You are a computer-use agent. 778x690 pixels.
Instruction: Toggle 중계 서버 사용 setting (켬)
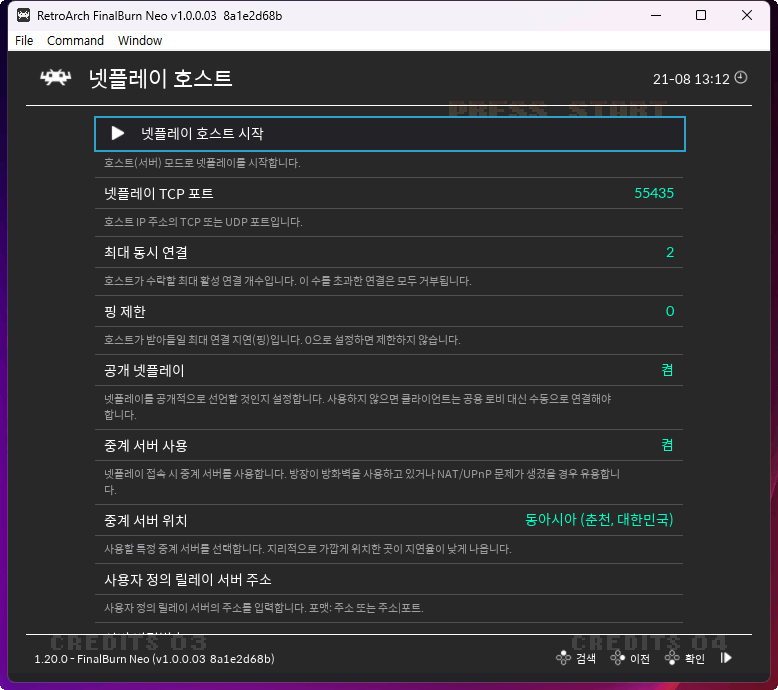click(667, 445)
